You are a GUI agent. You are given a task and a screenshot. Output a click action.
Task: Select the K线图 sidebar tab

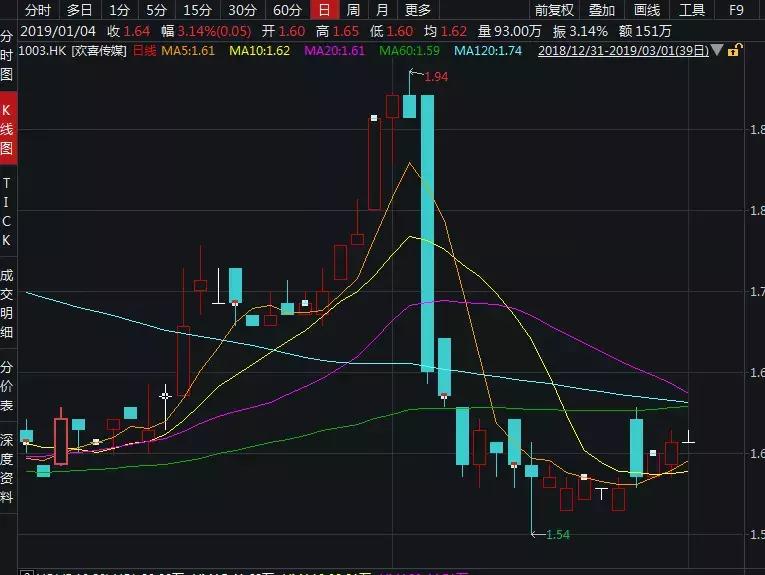[x=6, y=128]
